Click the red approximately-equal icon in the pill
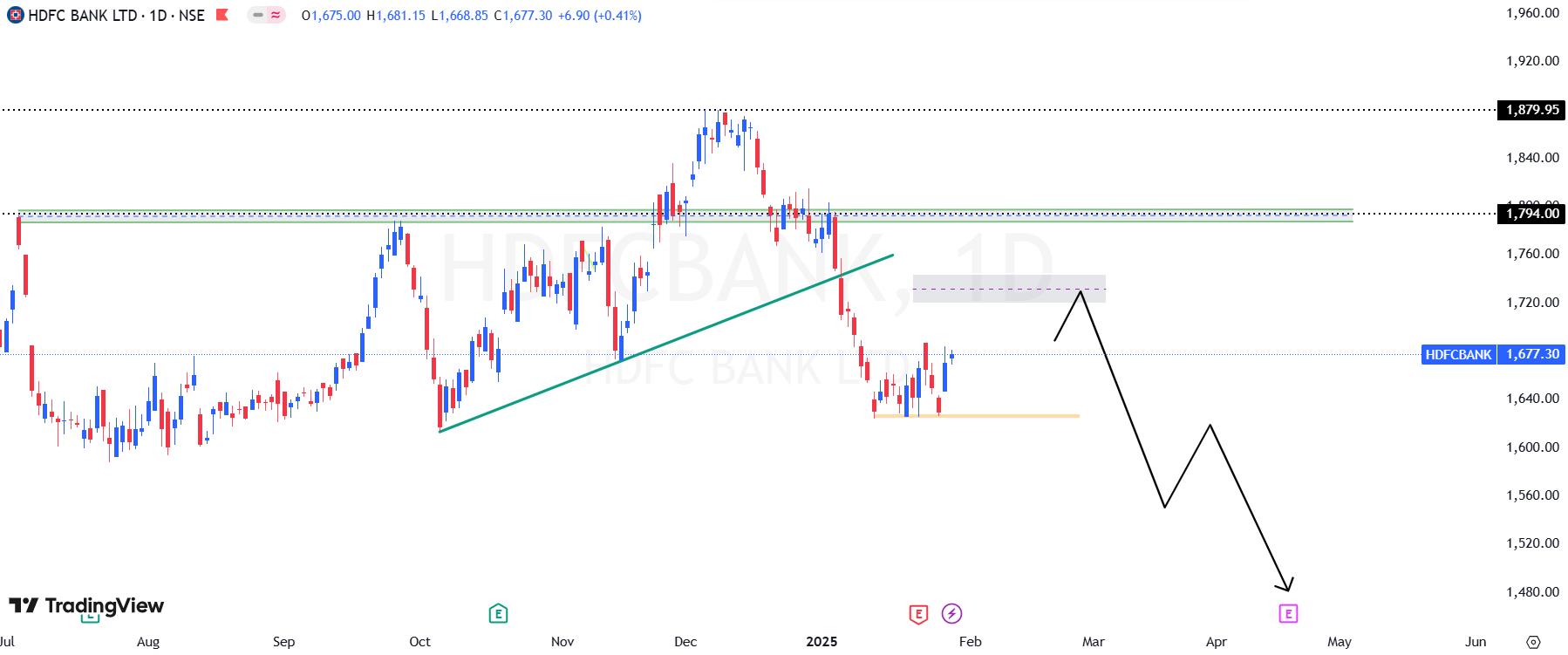Screen dimensions: 1568x655 (x=276, y=15)
